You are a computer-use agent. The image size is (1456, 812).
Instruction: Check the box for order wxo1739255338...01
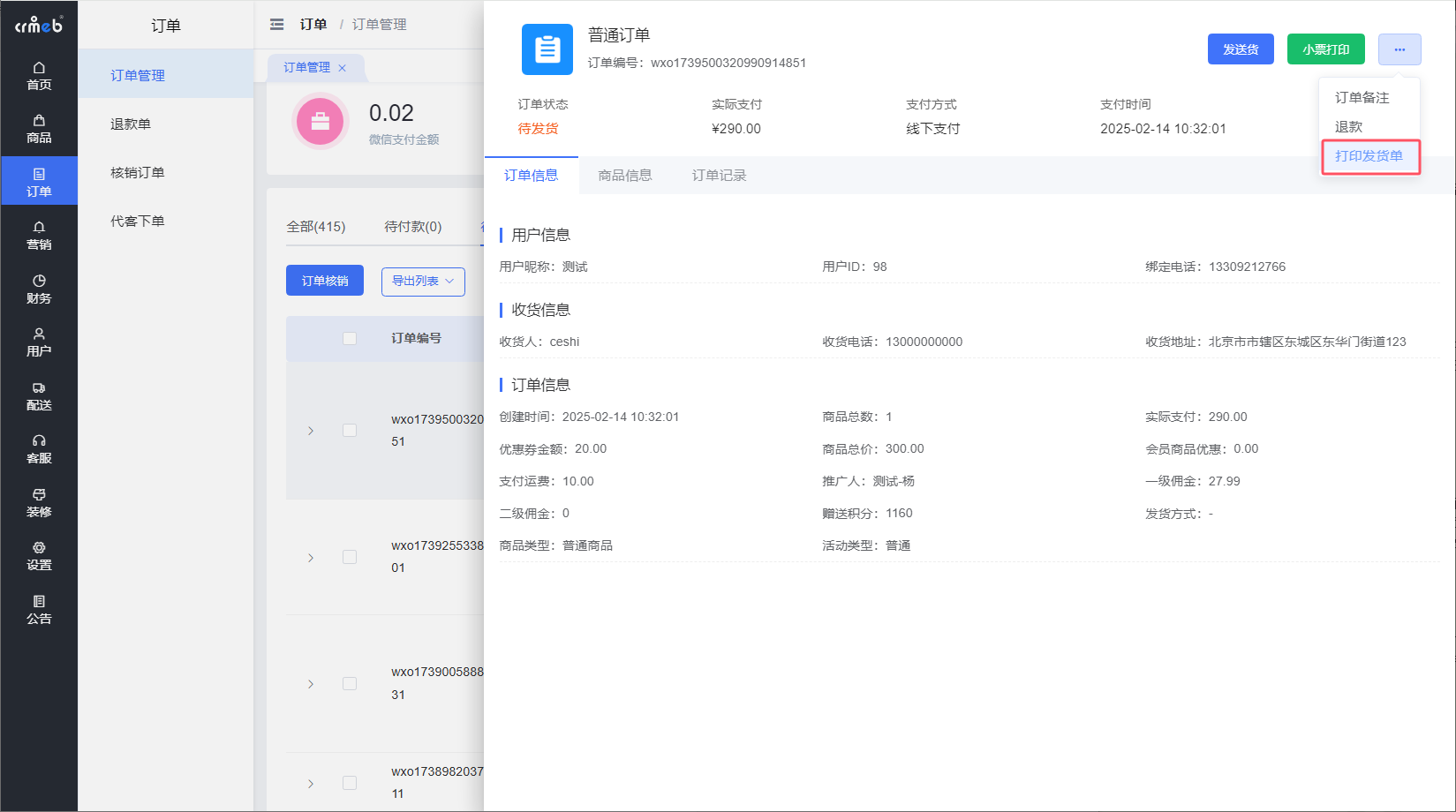pos(350,557)
